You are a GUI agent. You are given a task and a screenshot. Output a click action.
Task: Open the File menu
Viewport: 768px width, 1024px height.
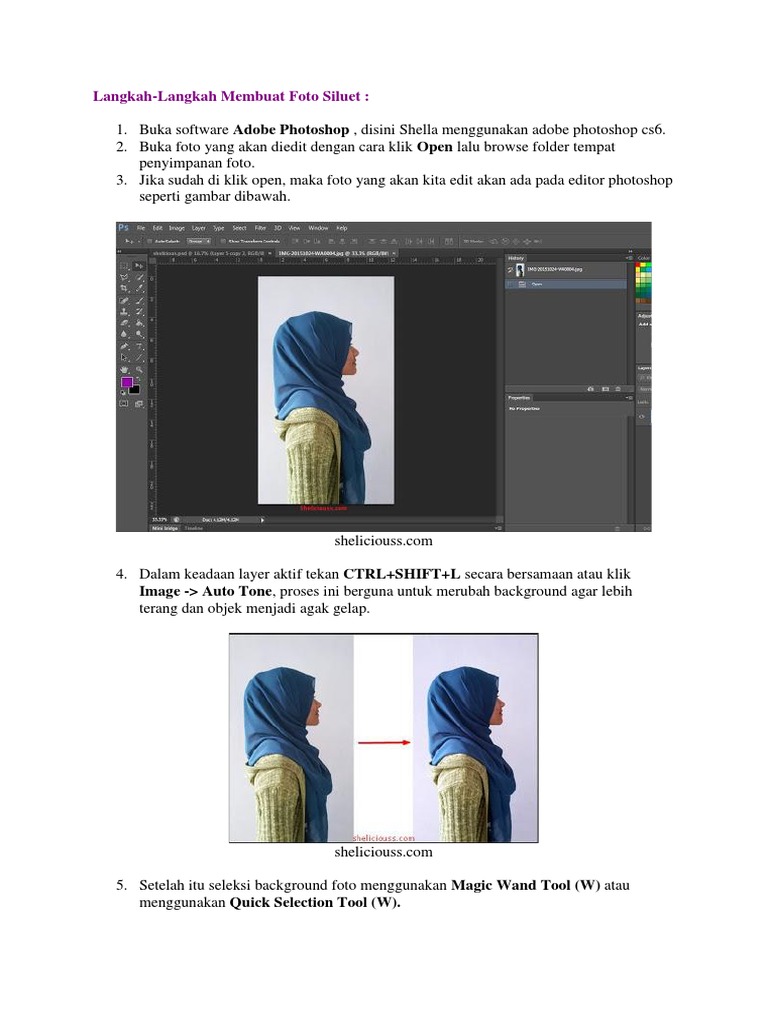coord(141,228)
